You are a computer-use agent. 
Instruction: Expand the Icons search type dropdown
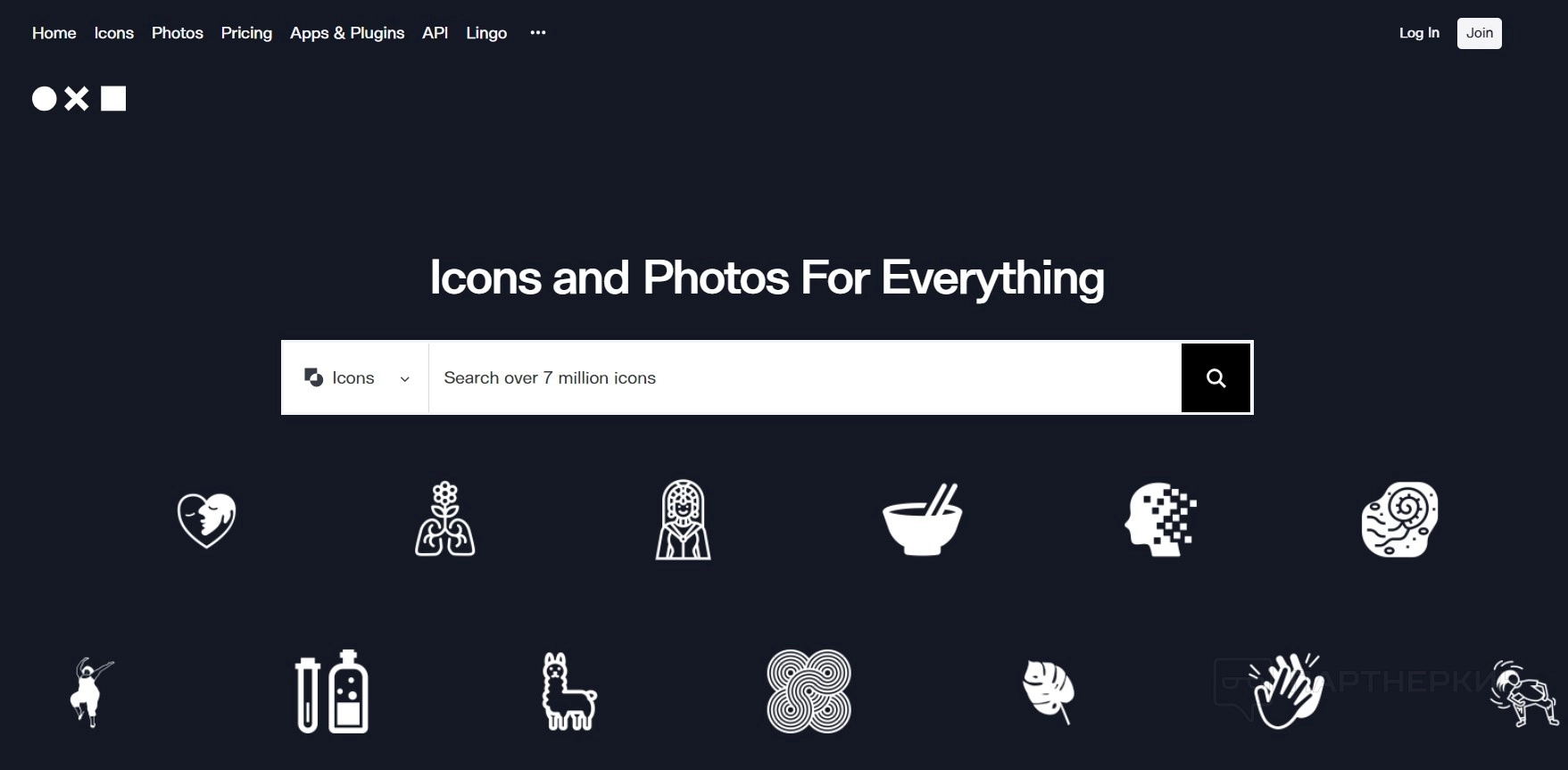(355, 377)
